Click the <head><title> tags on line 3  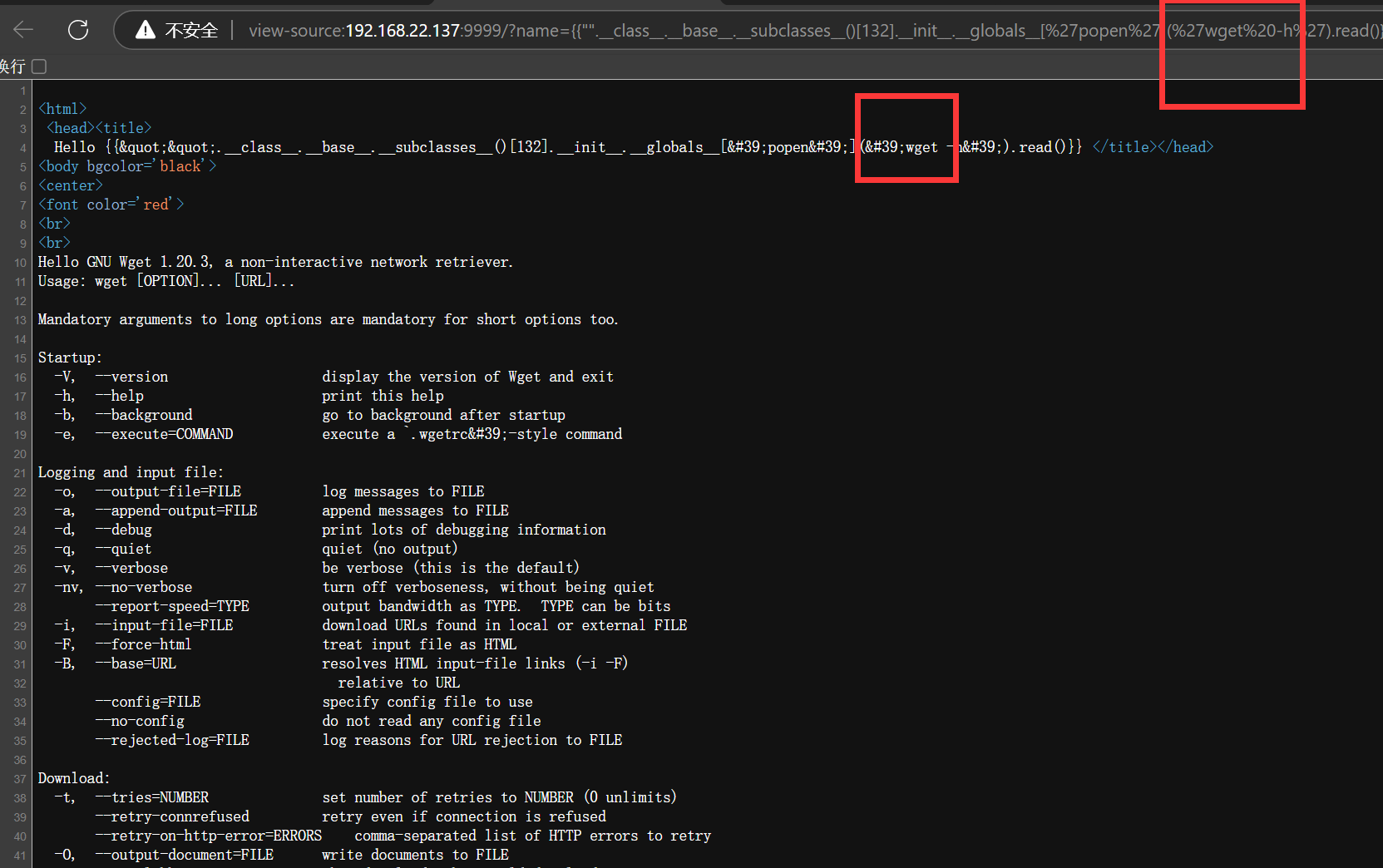[99, 128]
